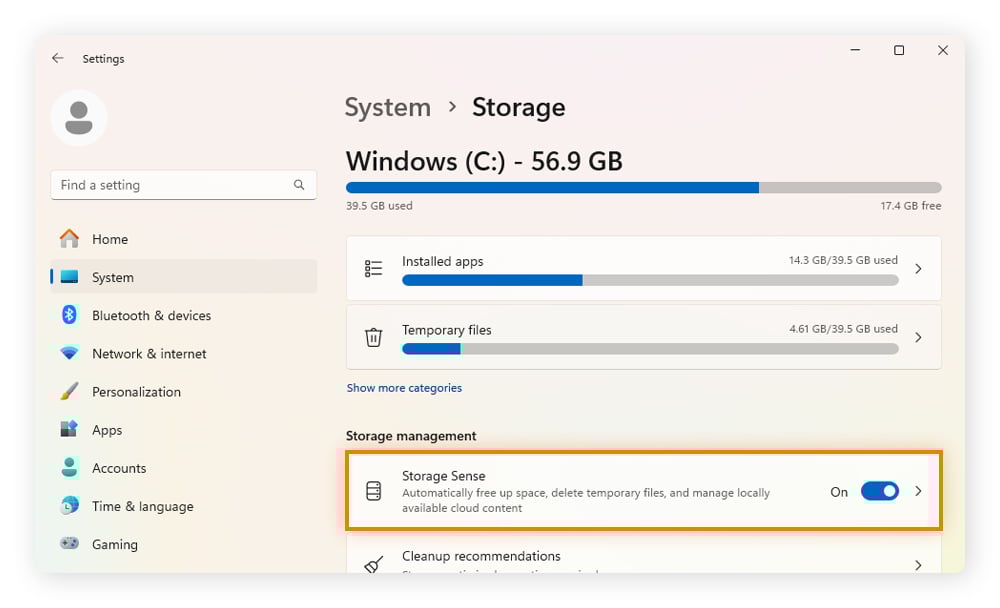Navigate to System breadcrumb
The width and height of the screenshot is (1000, 608).
click(387, 107)
